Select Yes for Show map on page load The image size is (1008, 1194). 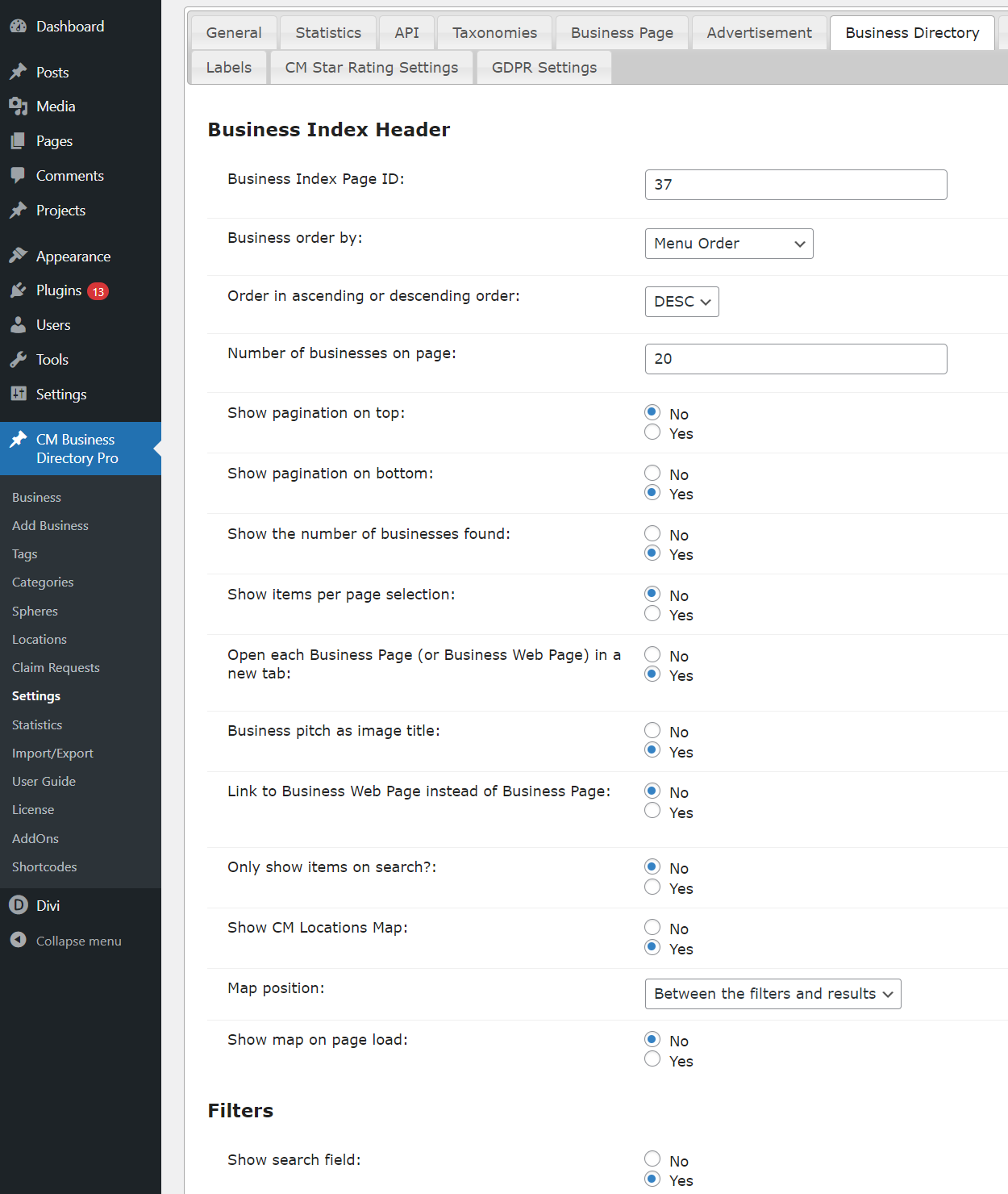(652, 1060)
